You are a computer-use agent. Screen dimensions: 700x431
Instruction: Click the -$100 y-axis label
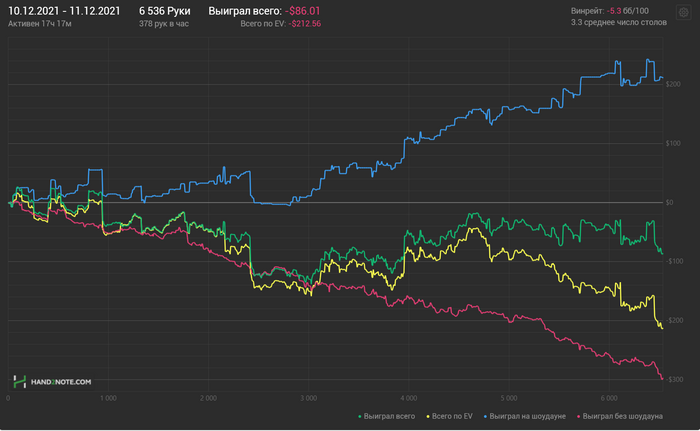click(674, 261)
